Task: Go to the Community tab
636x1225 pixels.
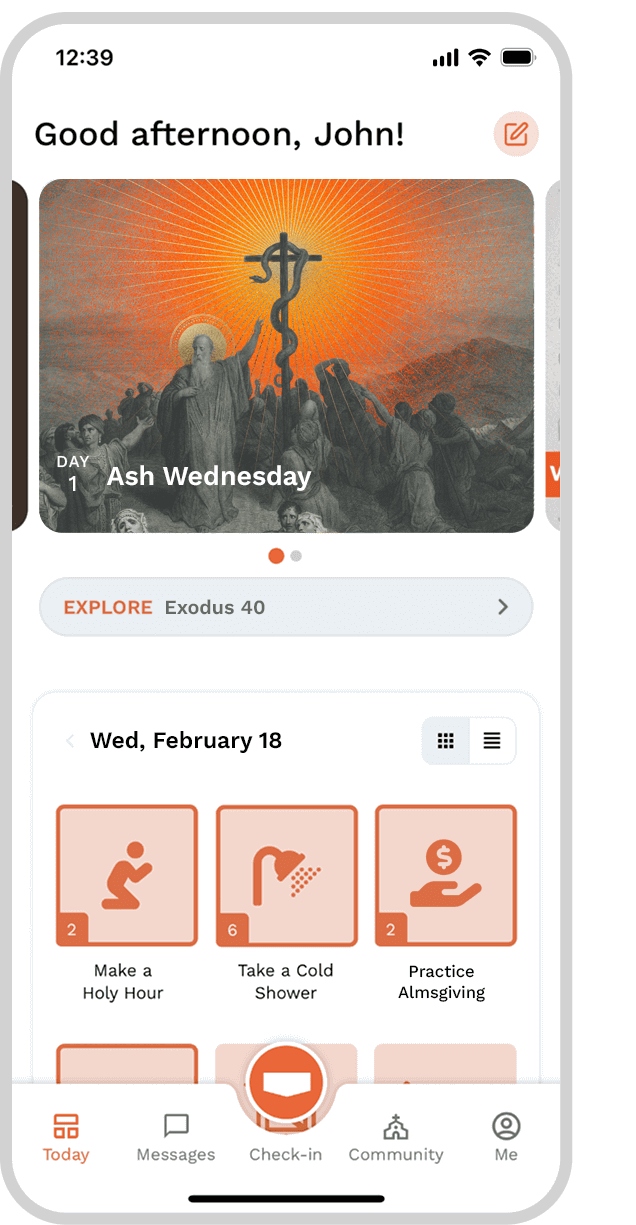Action: pyautogui.click(x=396, y=1138)
